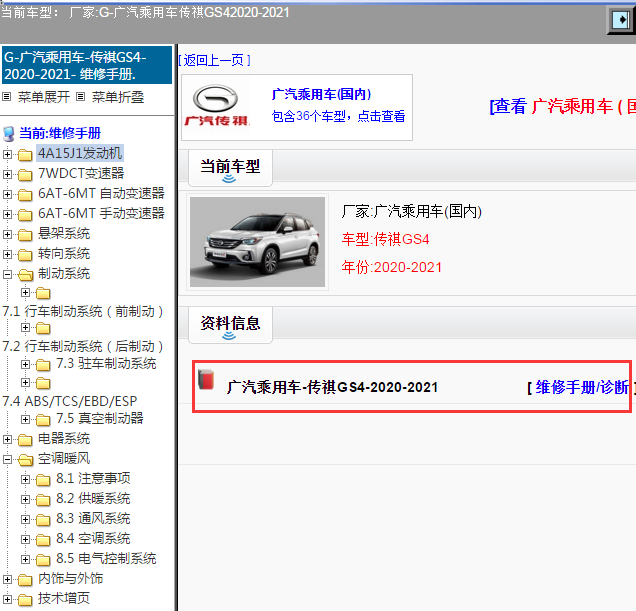This screenshot has height=611, width=636.
Task: Click the 菜单展开 icon
Action: (6, 97)
